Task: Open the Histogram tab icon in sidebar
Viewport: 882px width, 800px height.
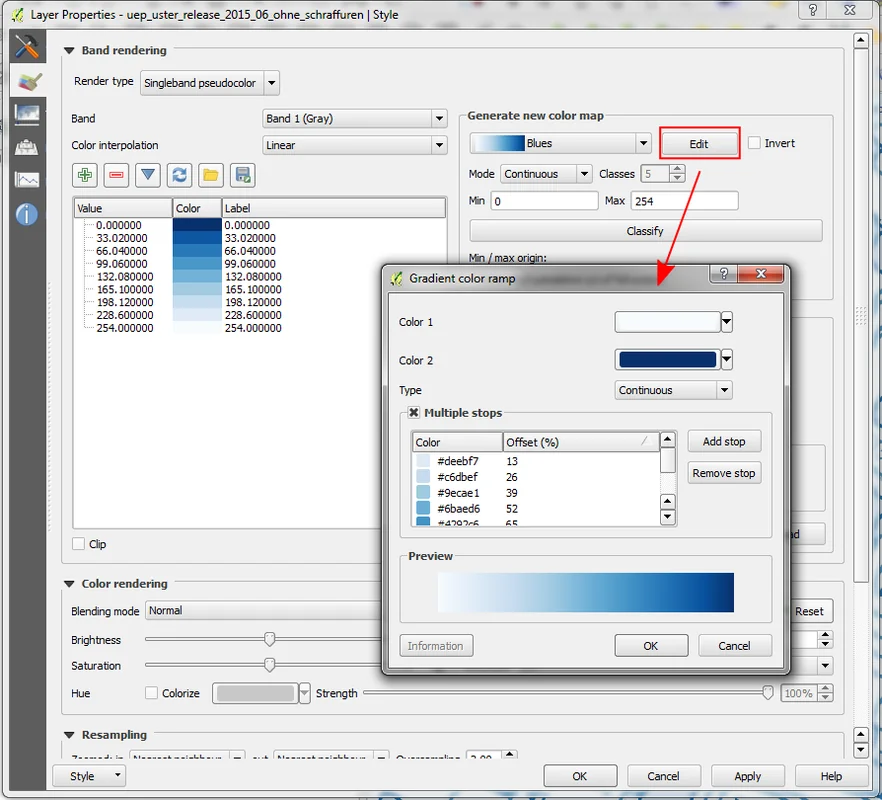Action: coord(27,180)
